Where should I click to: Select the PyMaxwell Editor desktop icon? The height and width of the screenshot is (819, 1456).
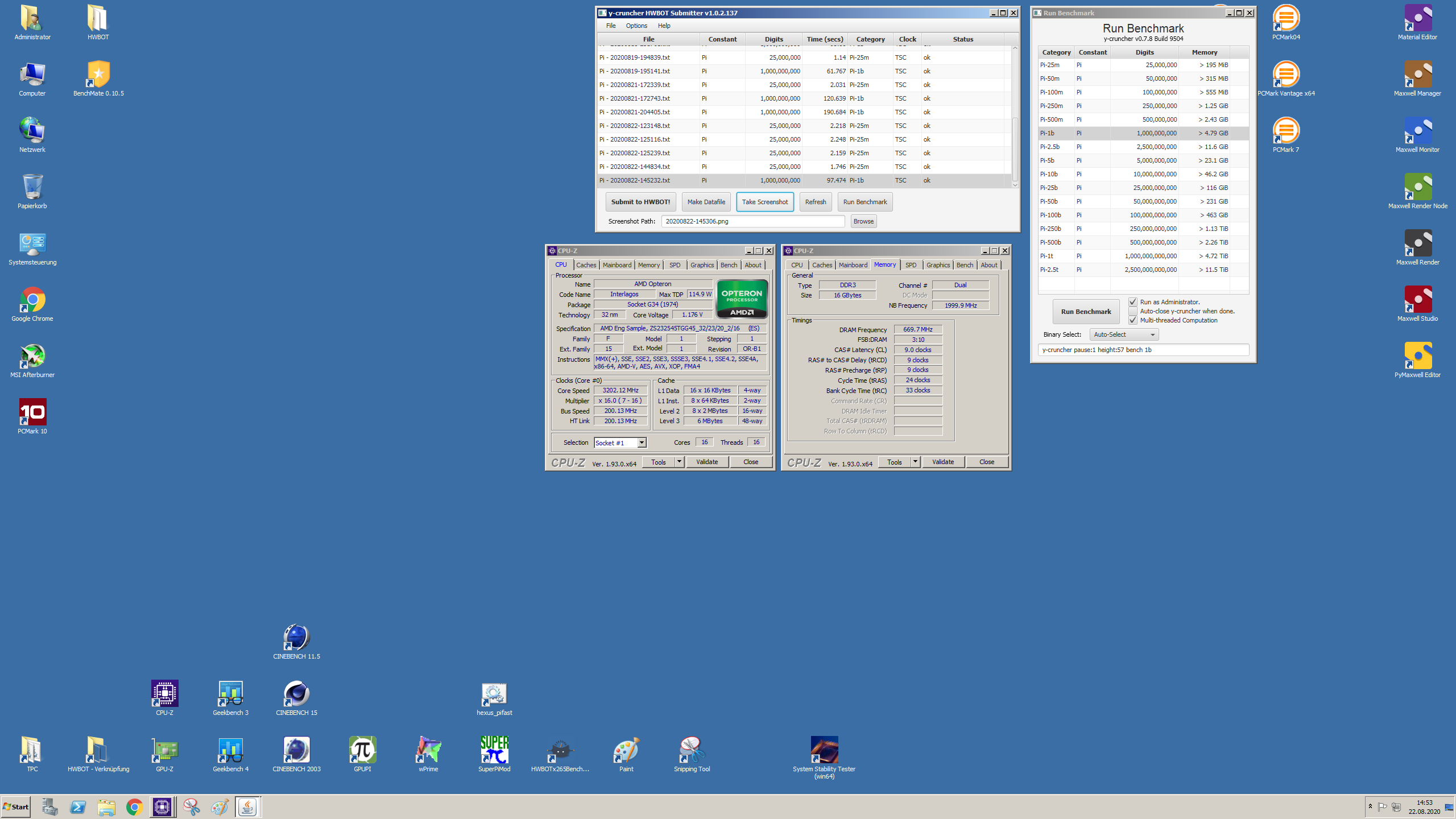click(x=1418, y=359)
